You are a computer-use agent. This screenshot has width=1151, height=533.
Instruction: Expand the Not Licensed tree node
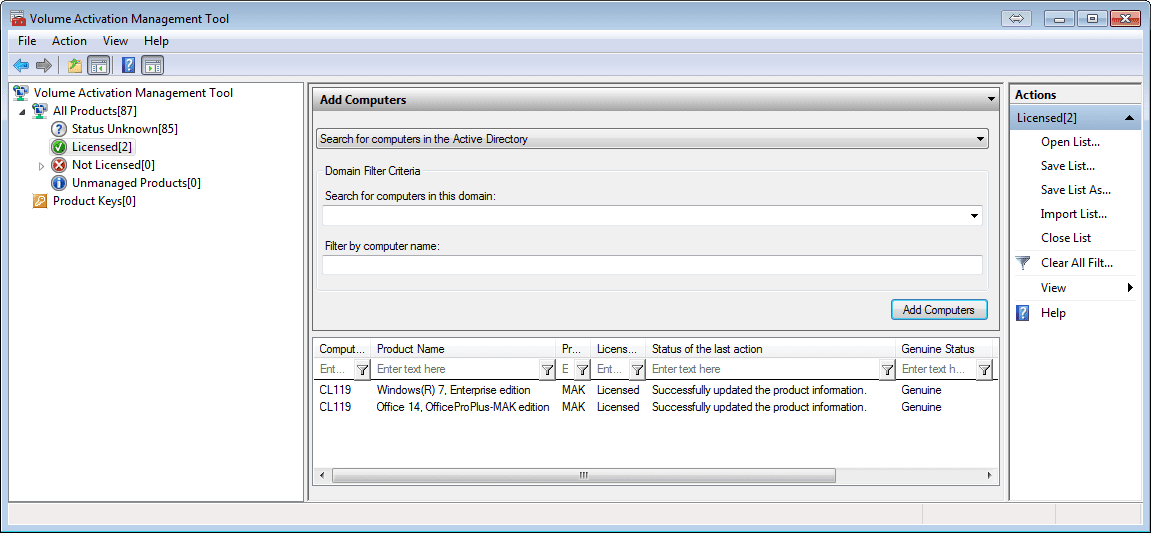(x=41, y=166)
